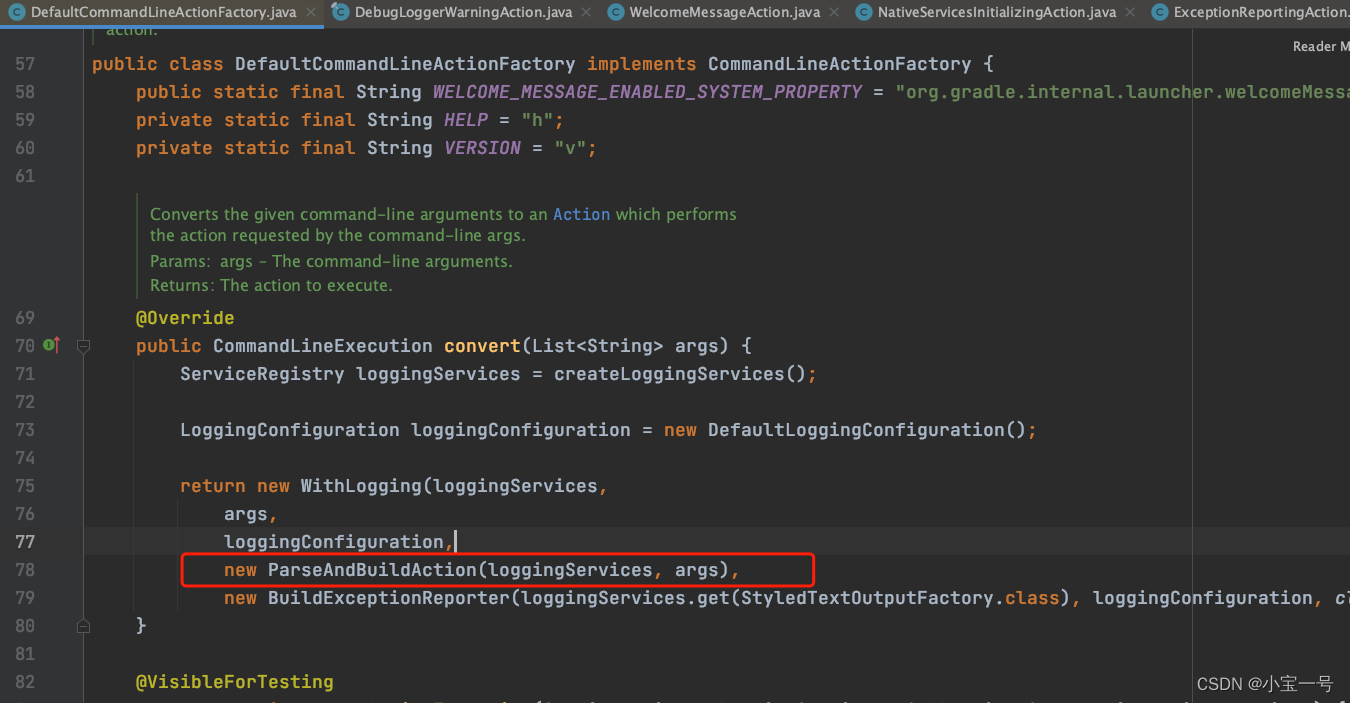Click the WELCOME_MESSAGE_ENABLED_SYSTEM_PROPERTY constant

[647, 92]
